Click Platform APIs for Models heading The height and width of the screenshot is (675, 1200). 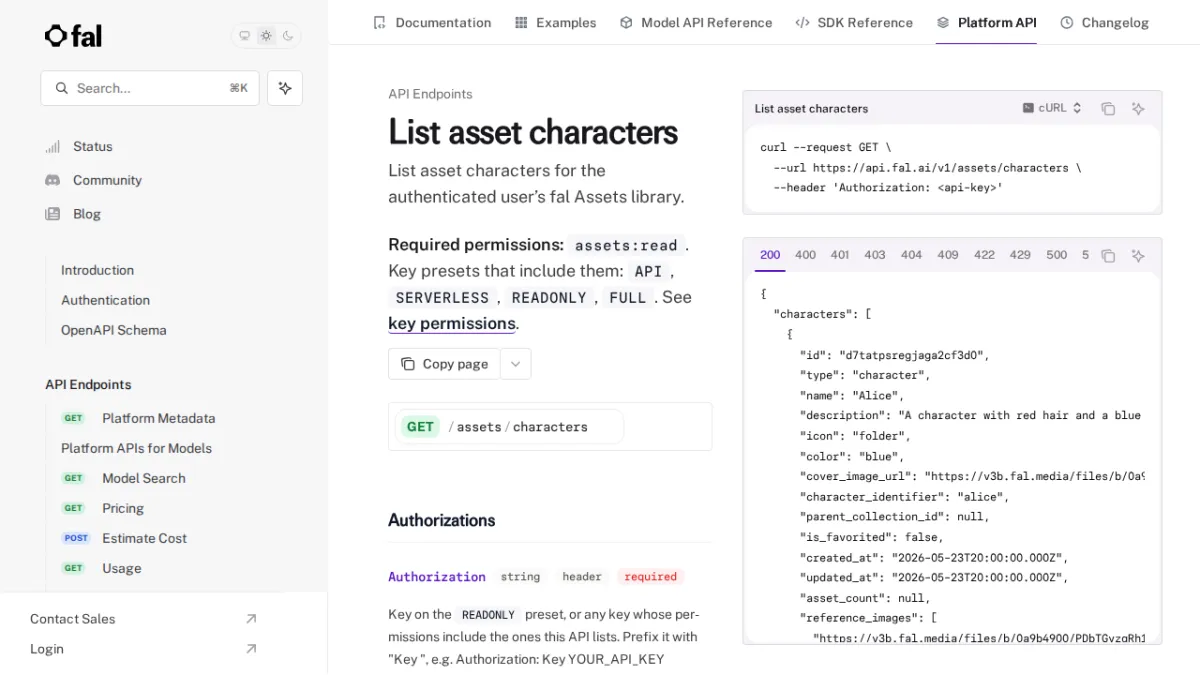click(136, 448)
